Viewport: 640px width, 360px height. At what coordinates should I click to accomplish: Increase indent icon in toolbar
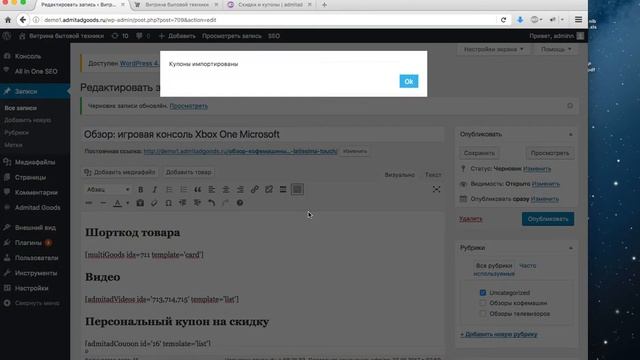(x=197, y=203)
